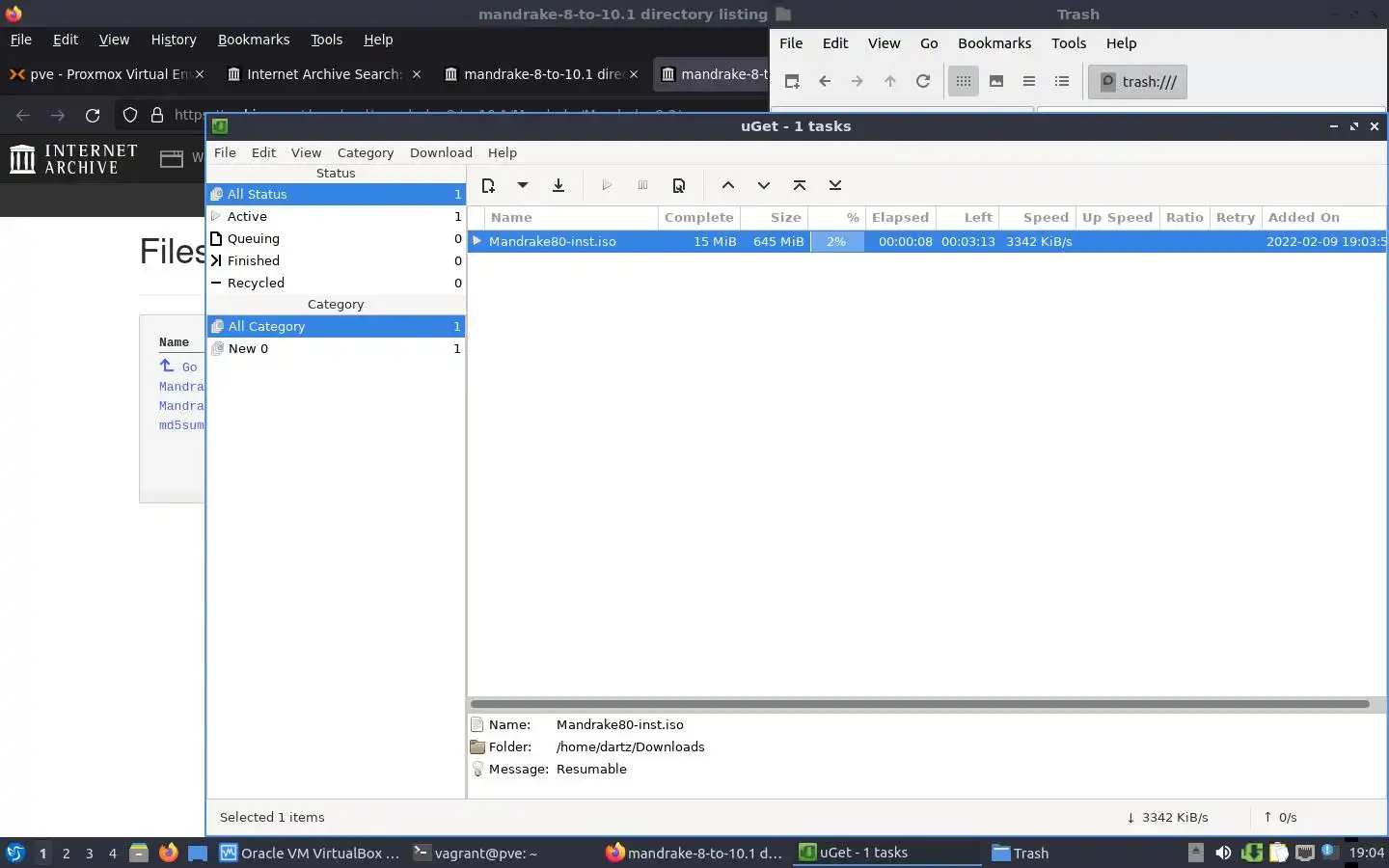Reload the page in Firefox
The width and height of the screenshot is (1389, 868).
(x=93, y=116)
